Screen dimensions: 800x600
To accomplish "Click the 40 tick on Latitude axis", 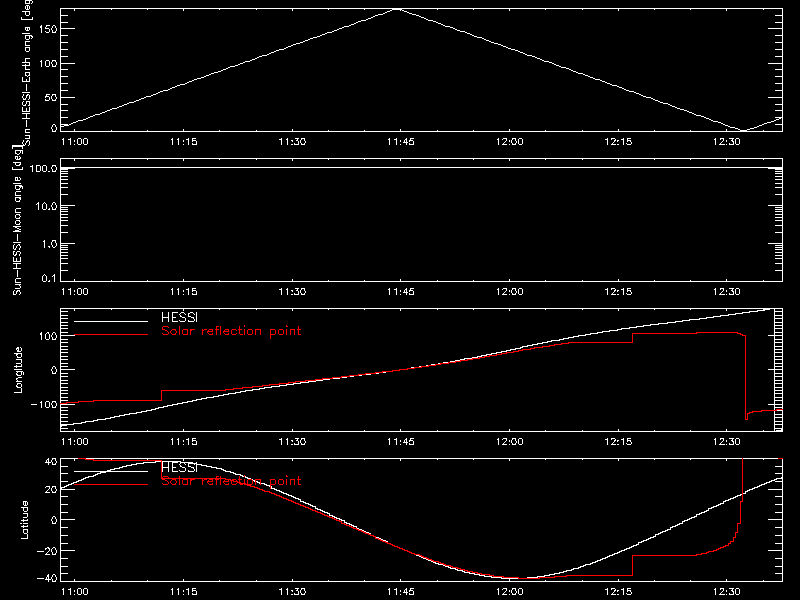I will pyautogui.click(x=51, y=462).
